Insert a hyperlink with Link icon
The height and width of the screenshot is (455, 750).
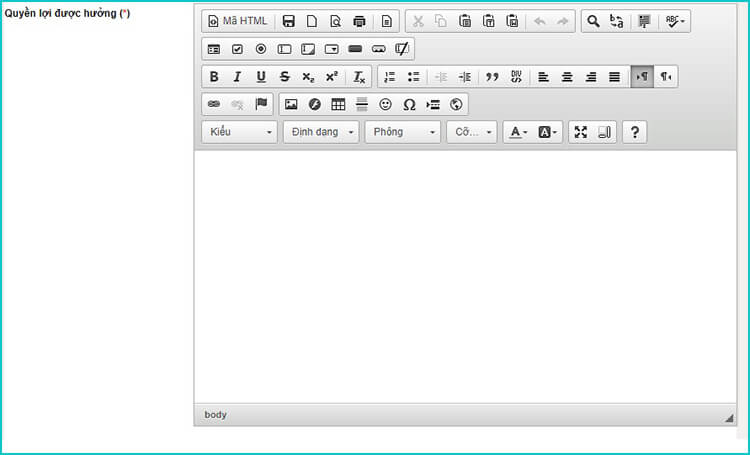214,104
